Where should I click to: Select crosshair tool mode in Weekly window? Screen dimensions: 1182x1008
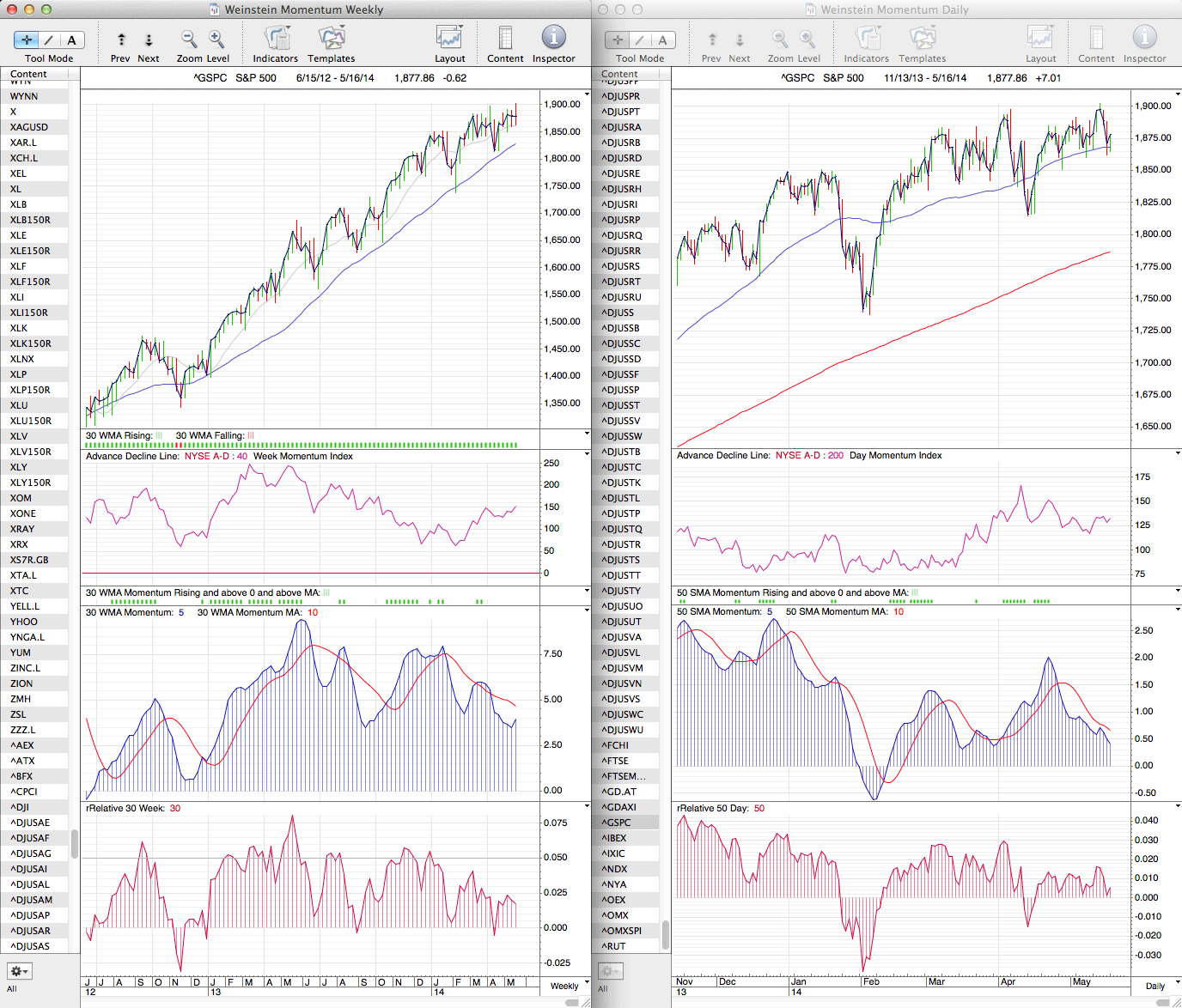pyautogui.click(x=27, y=40)
